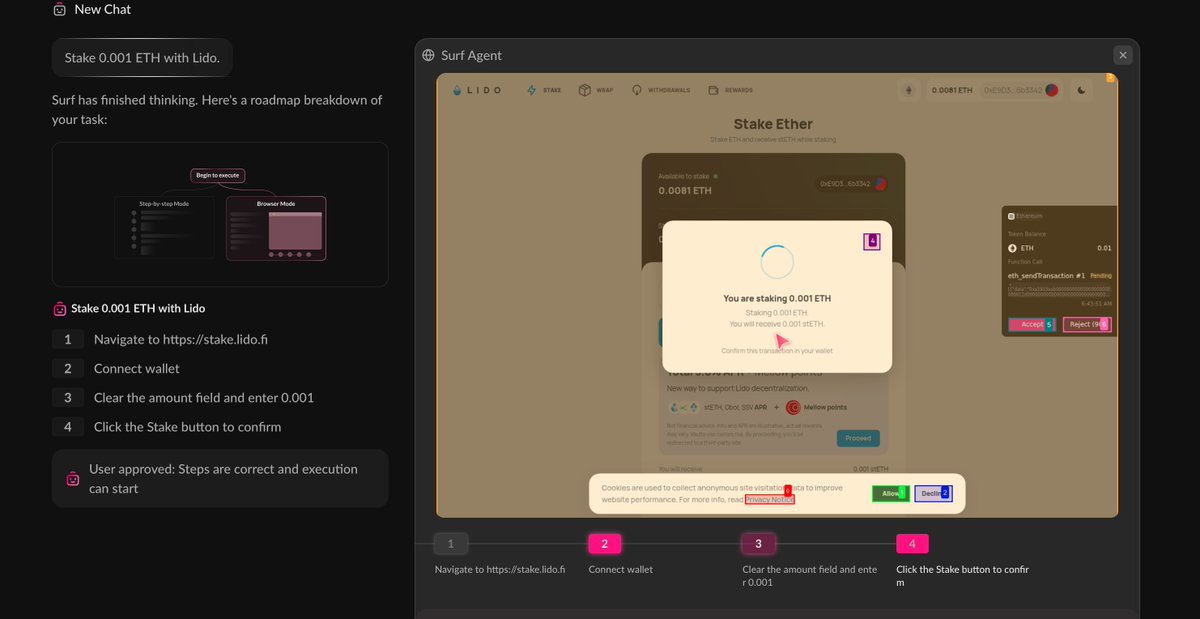This screenshot has width=1200, height=619.
Task: Open the Privacy Notice link
Action: tap(769, 499)
